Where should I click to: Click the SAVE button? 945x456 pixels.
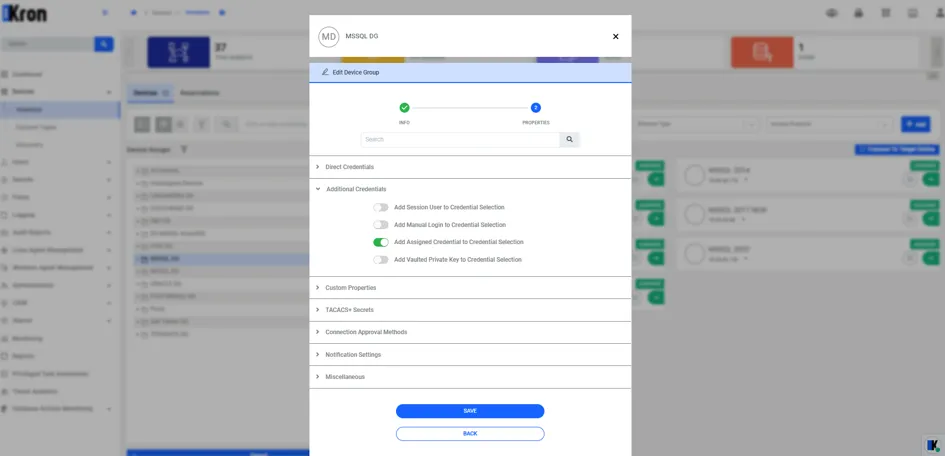[x=470, y=411]
